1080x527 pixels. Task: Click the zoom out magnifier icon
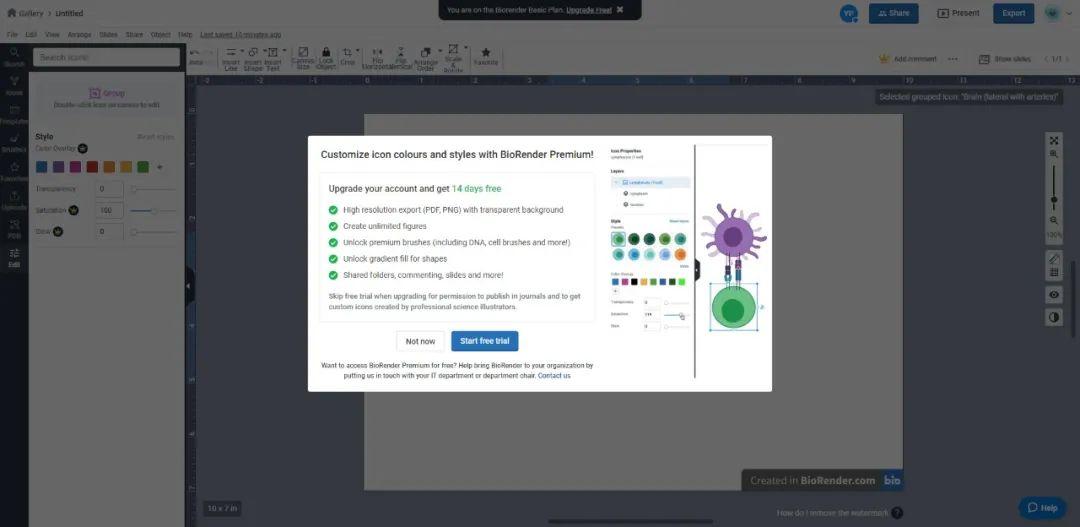(1054, 220)
